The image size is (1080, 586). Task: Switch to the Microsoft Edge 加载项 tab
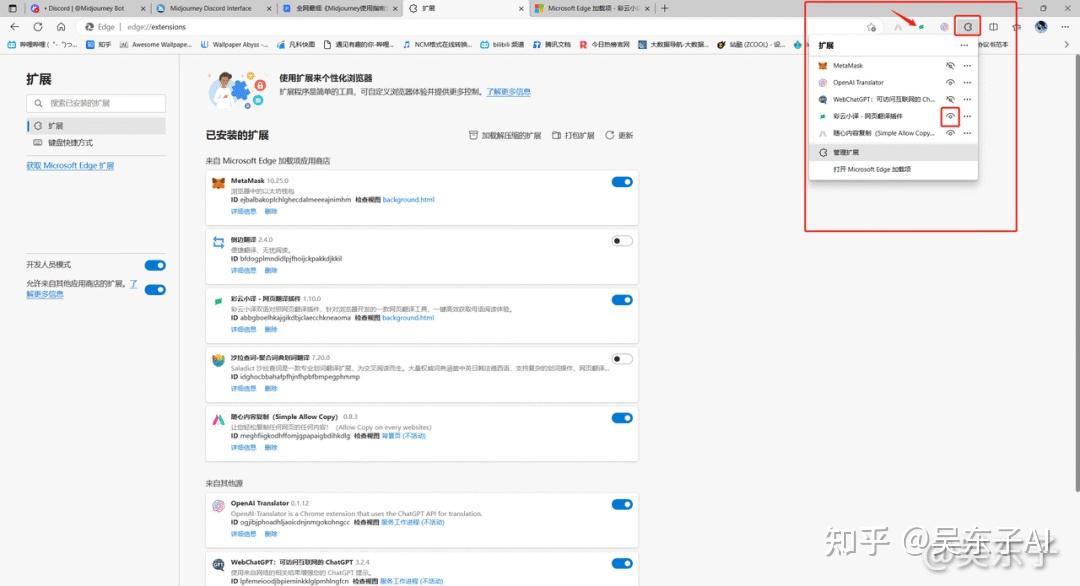[x=592, y=8]
